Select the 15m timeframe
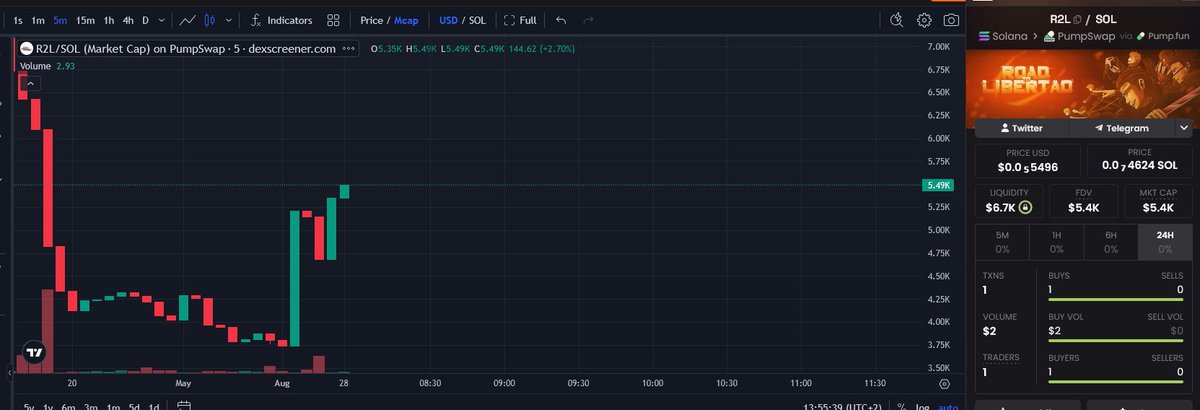Image resolution: width=1200 pixels, height=410 pixels. 86,20
